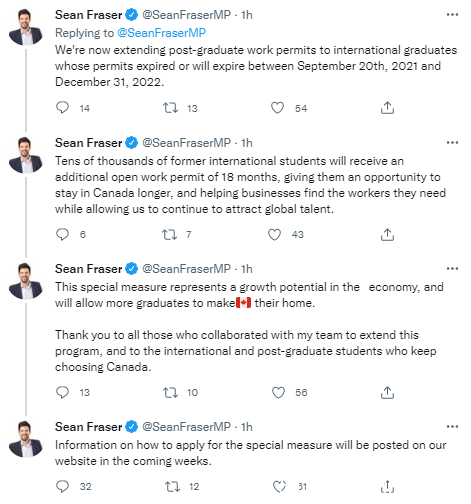The image size is (471, 504).
Task: Retweet the tweet showing 7 retweets
Action: pyautogui.click(x=169, y=235)
